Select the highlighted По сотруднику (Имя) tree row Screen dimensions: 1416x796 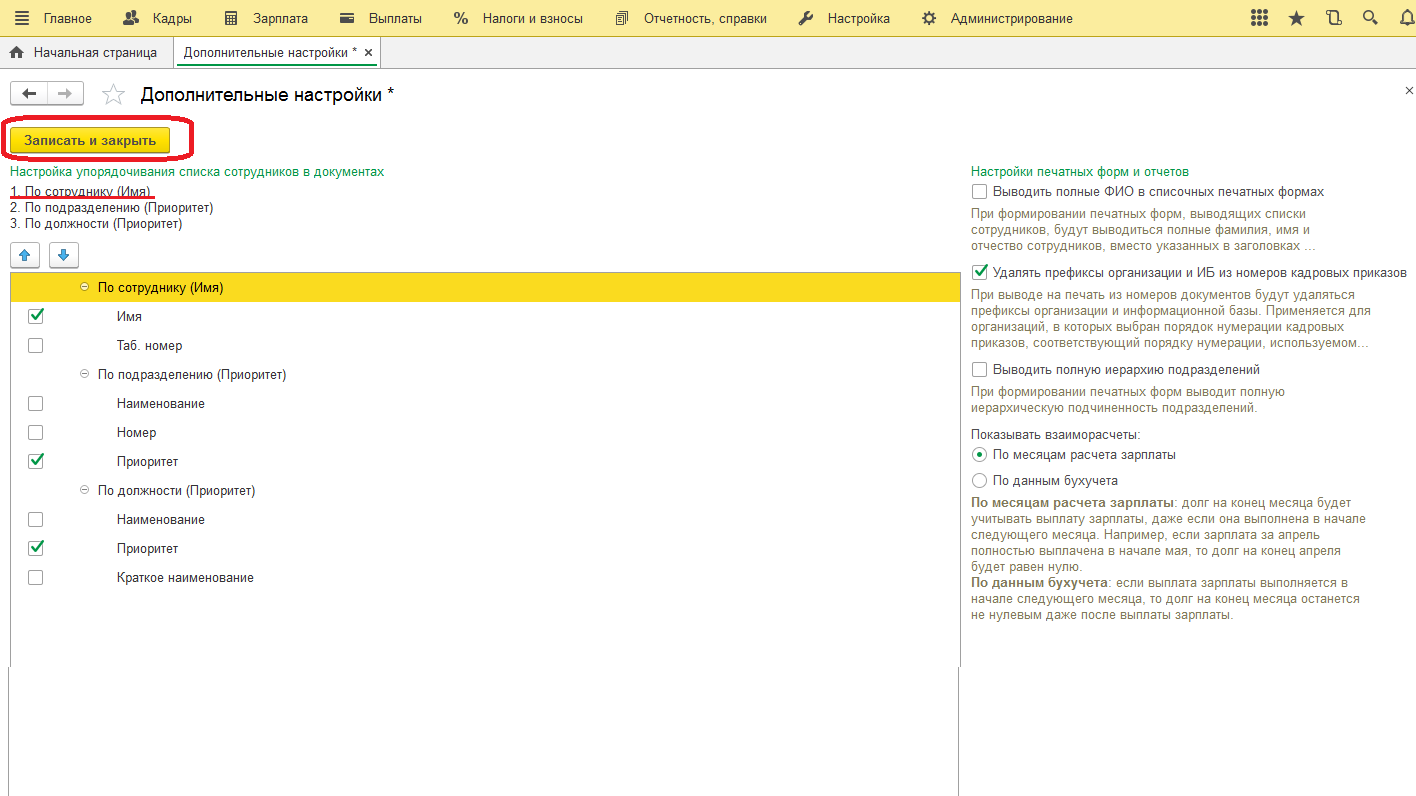(485, 287)
